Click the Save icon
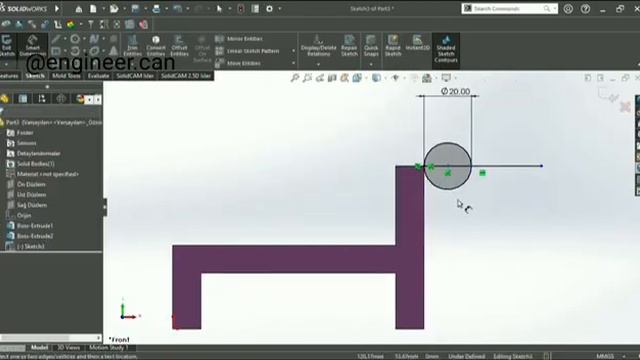 pyautogui.click(x=136, y=9)
